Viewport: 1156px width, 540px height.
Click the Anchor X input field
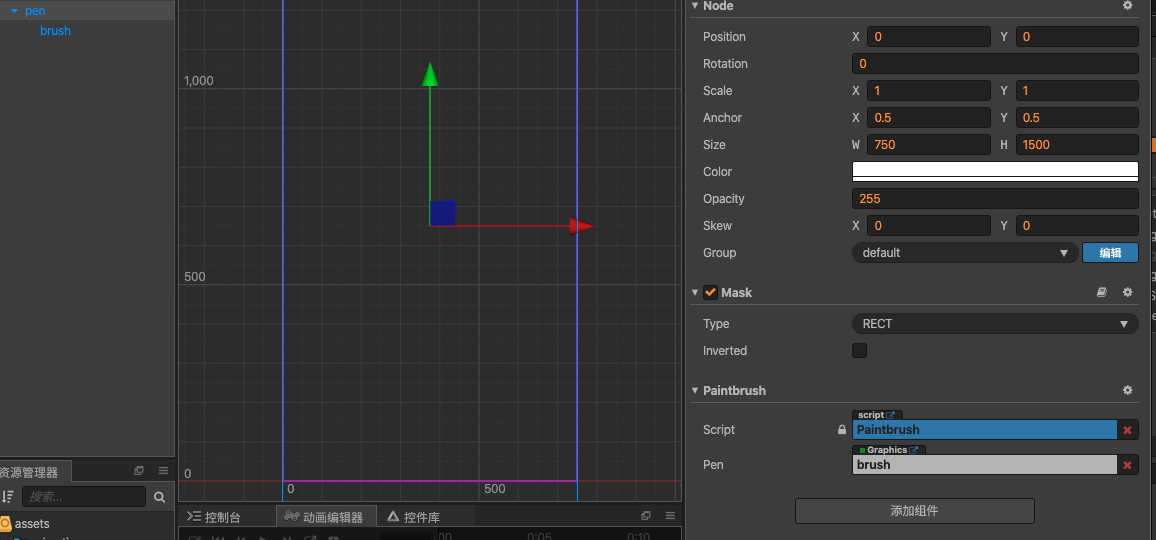coord(929,117)
